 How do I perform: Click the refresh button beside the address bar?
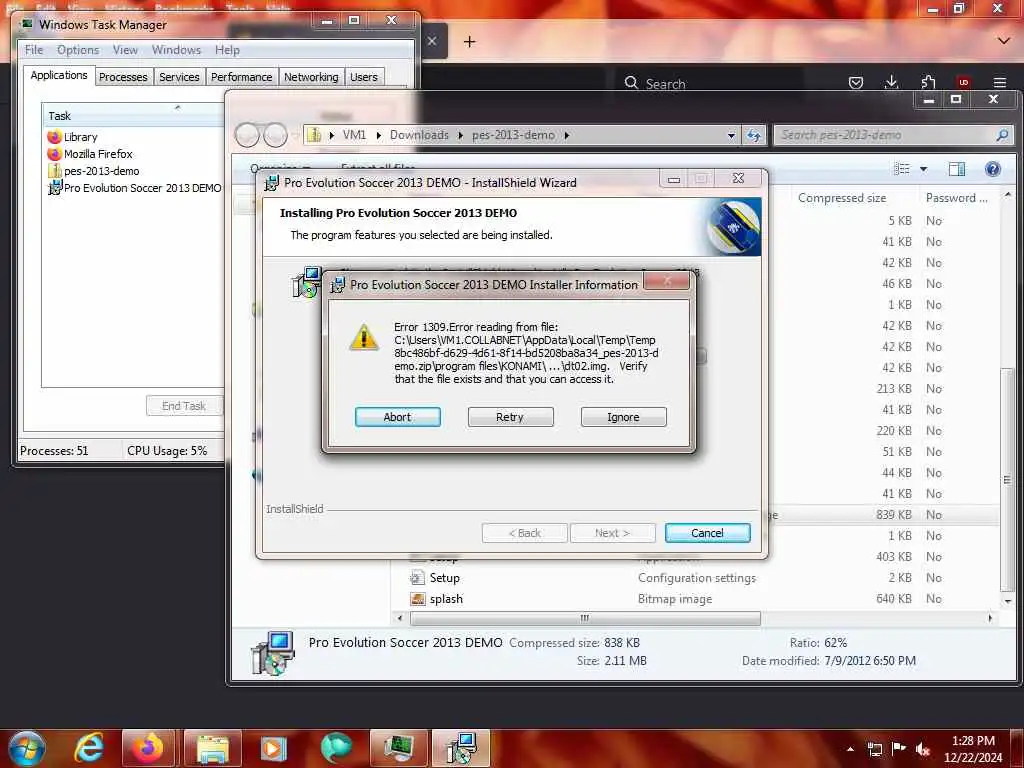coord(754,135)
